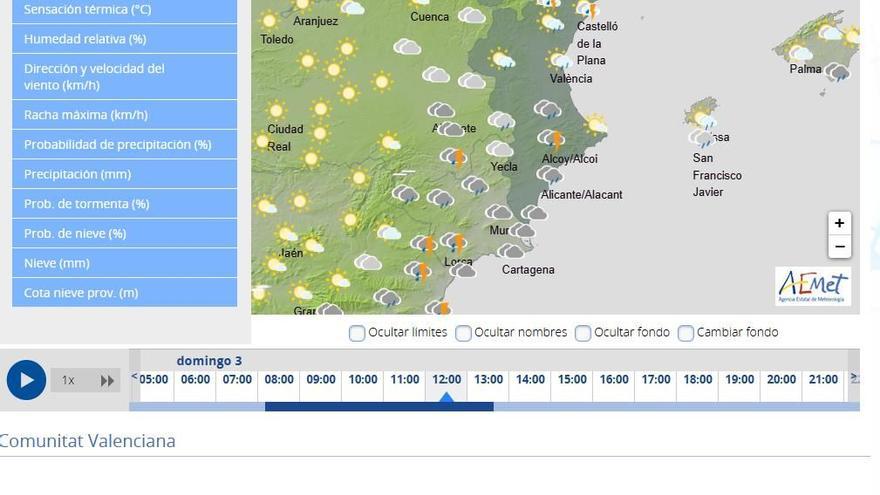Click the storm icon near Alcoy/Alcoi
This screenshot has width=880, height=495.
(x=551, y=139)
